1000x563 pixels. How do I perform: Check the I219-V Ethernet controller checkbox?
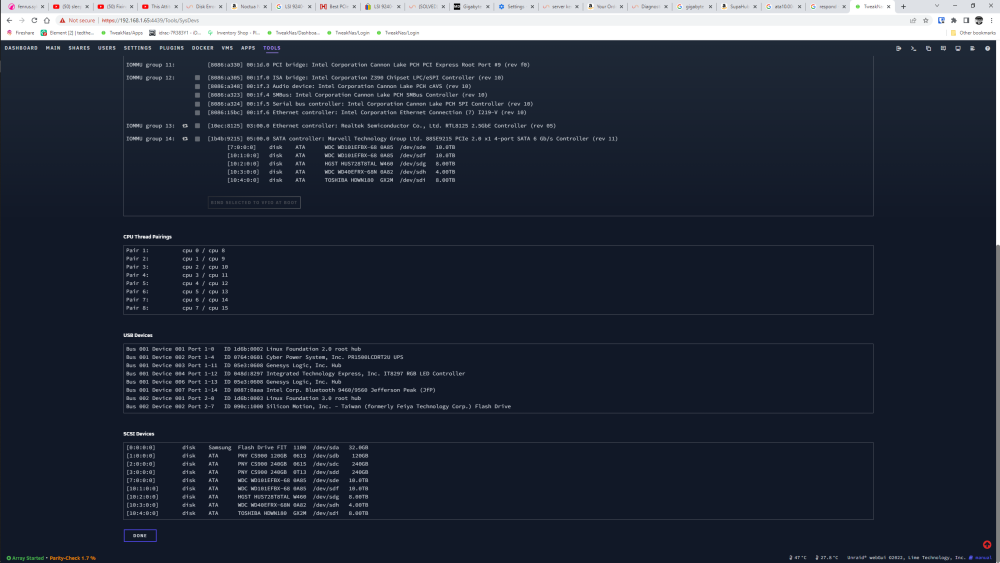(198, 112)
